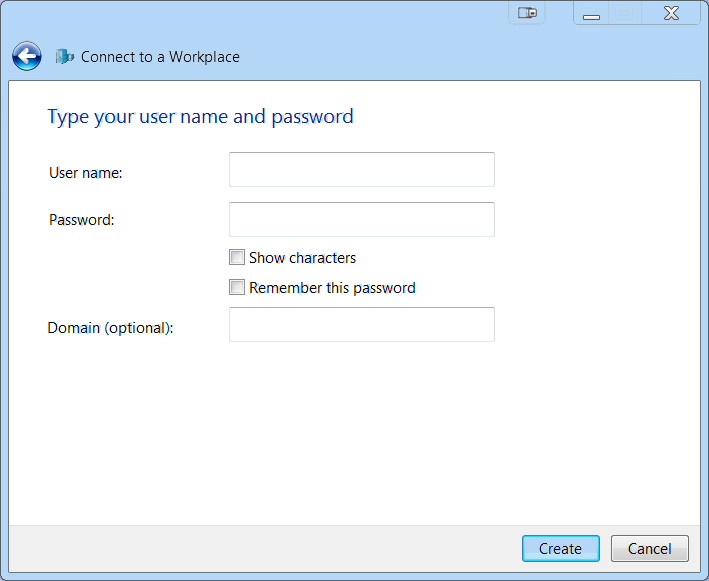Image resolution: width=709 pixels, height=581 pixels.
Task: Close the wizard with the X button
Action: point(671,14)
